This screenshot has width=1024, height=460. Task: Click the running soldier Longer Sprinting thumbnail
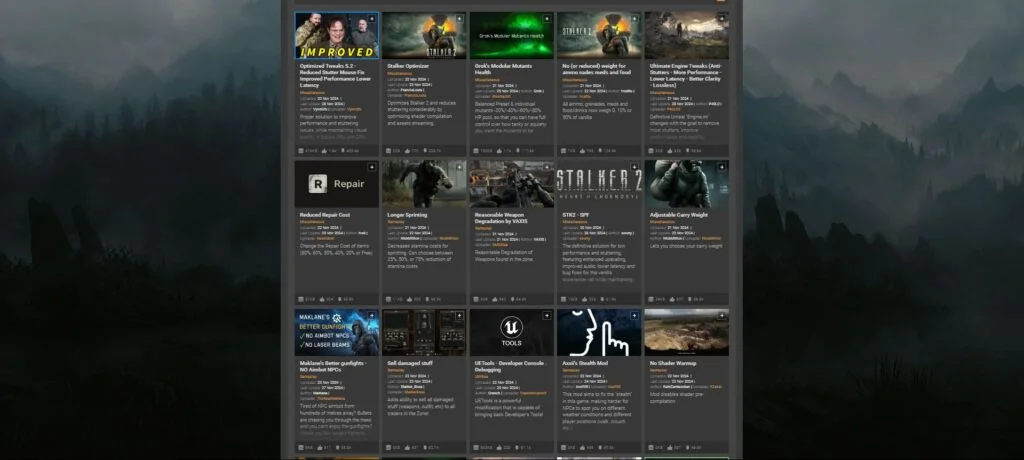[x=424, y=184]
